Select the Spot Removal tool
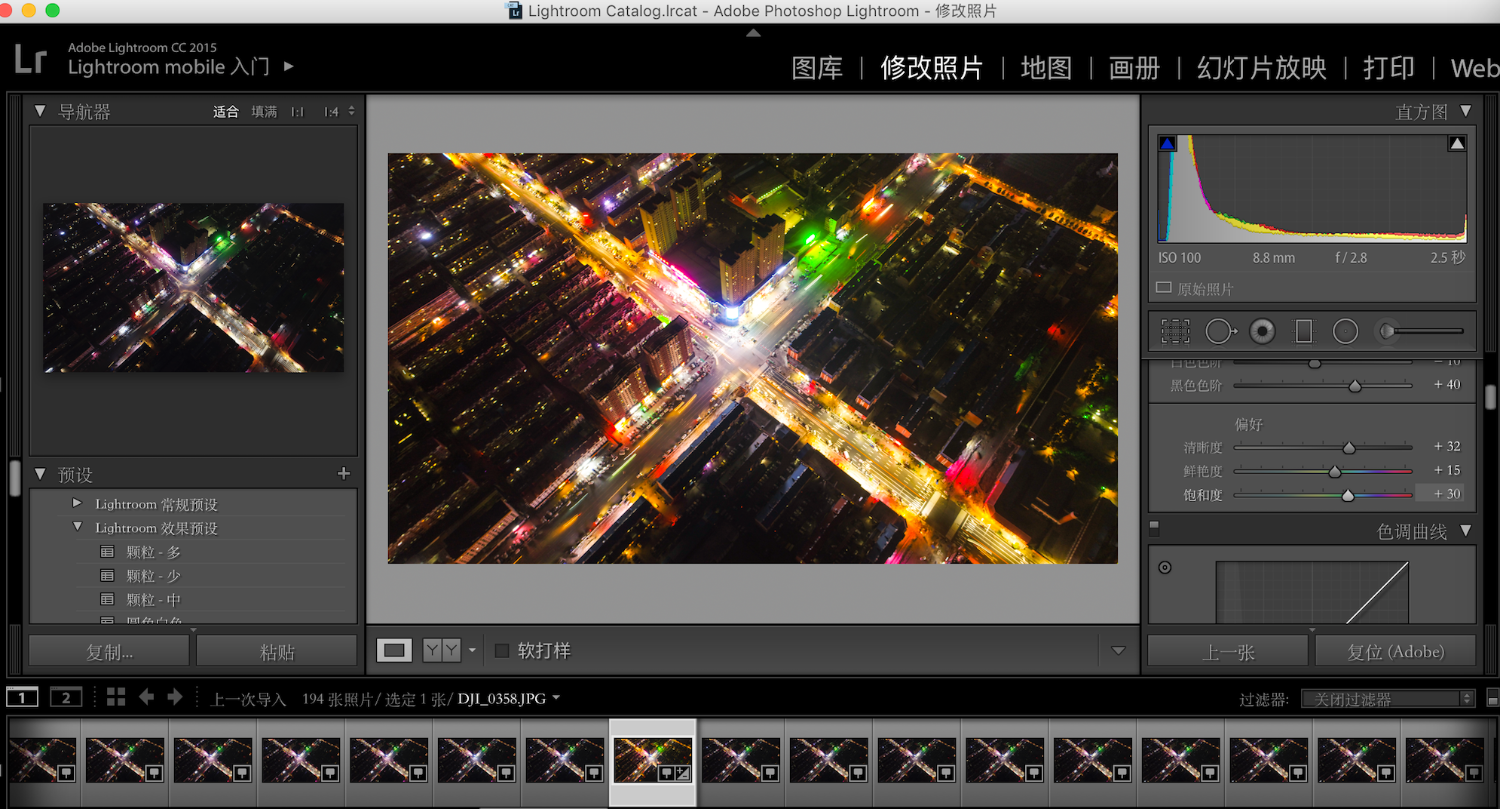Image resolution: width=1500 pixels, height=809 pixels. click(1221, 331)
